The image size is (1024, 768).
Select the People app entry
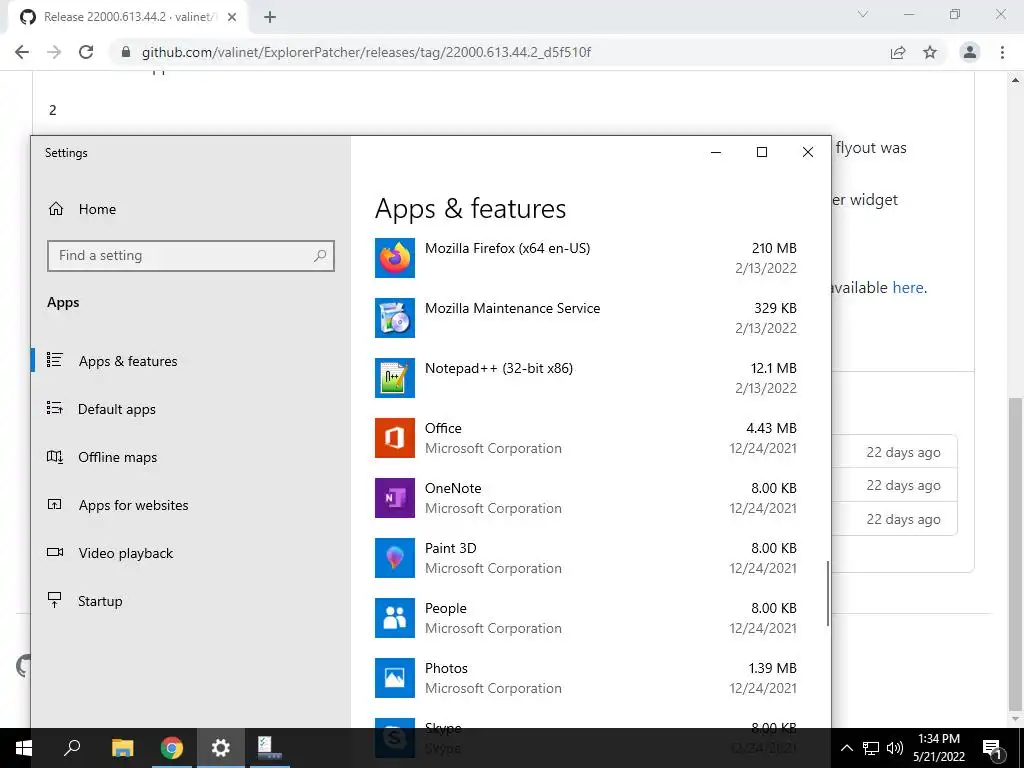point(586,618)
